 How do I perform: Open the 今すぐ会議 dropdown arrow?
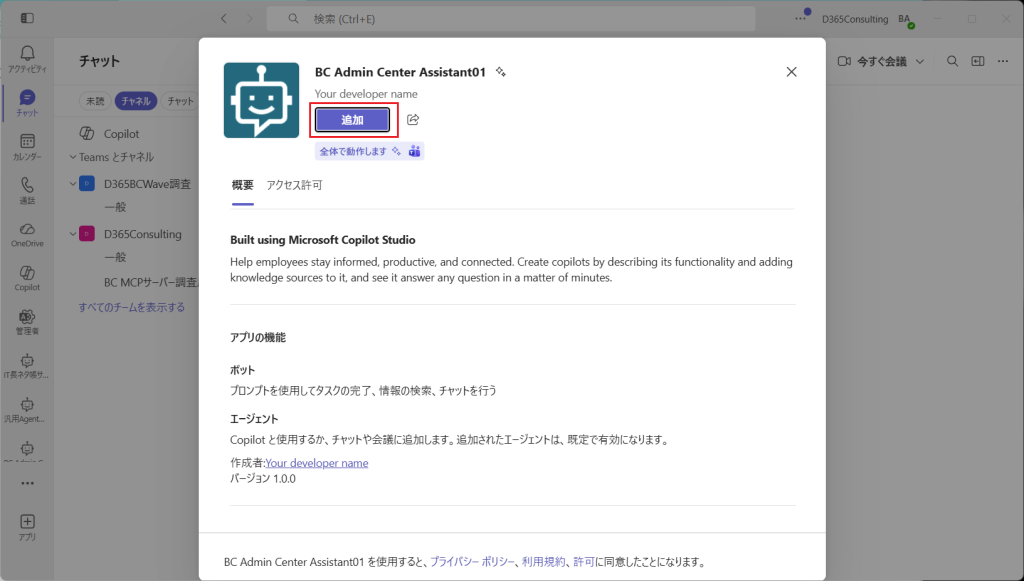pyautogui.click(x=920, y=61)
